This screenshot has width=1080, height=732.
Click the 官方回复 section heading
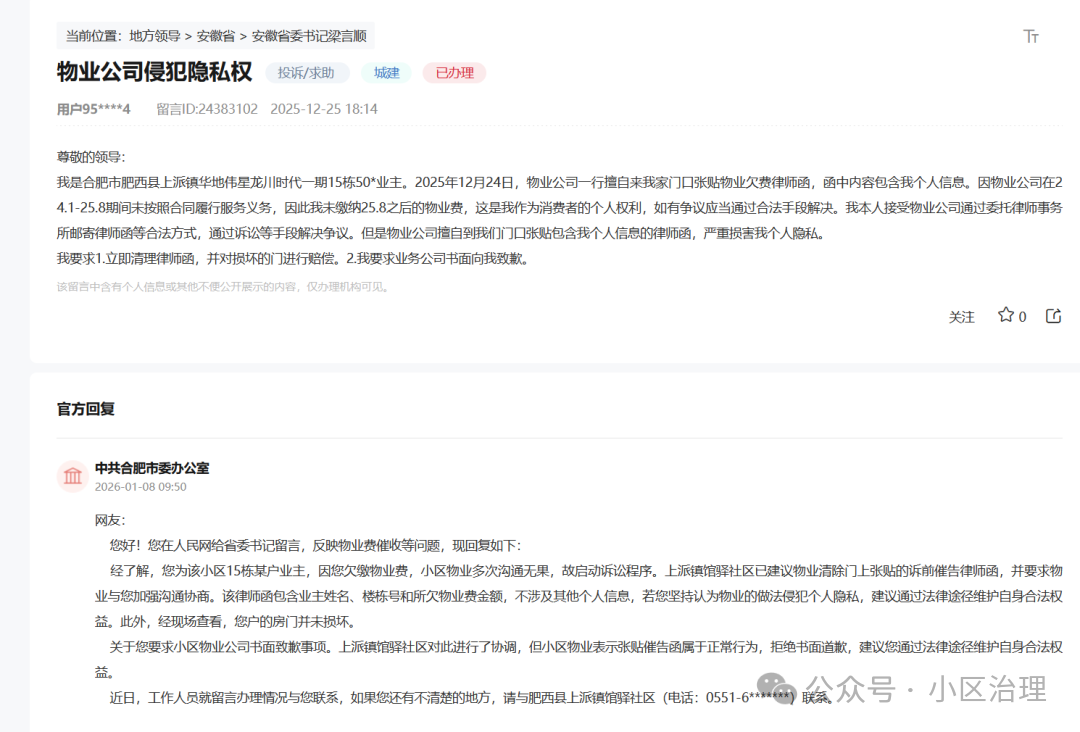pyautogui.click(x=85, y=409)
